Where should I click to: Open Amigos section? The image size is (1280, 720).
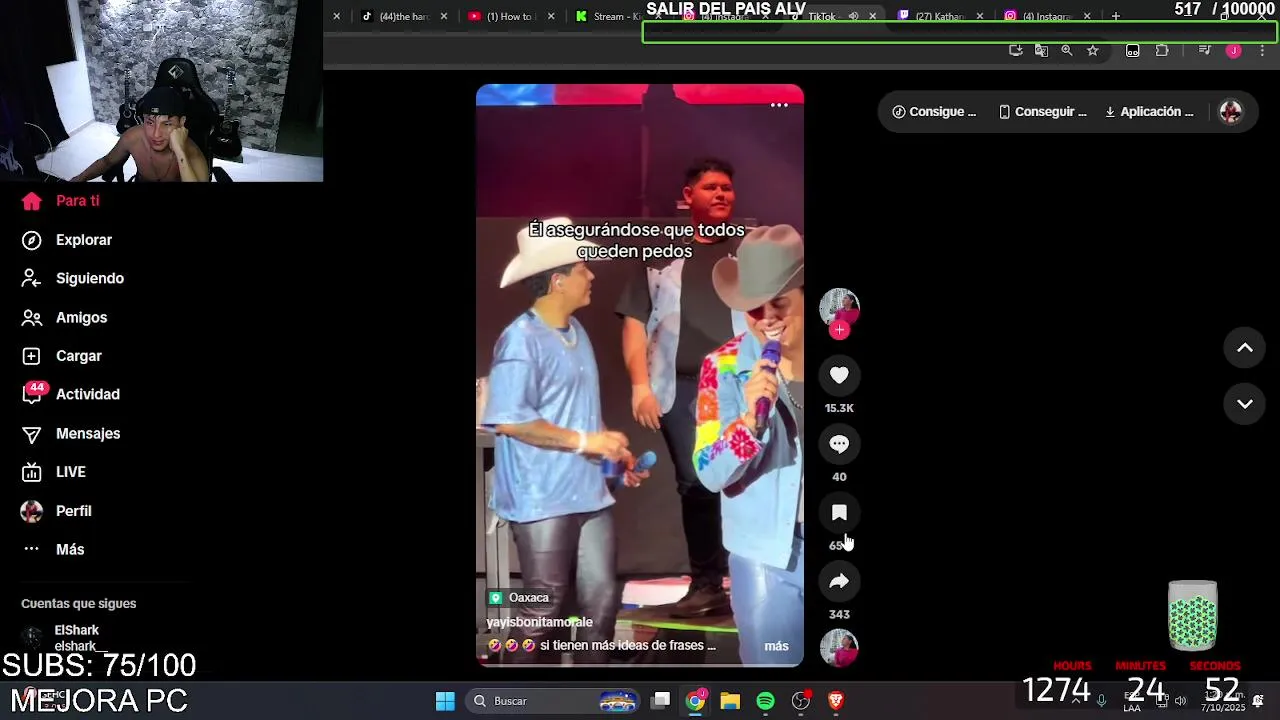click(64, 317)
